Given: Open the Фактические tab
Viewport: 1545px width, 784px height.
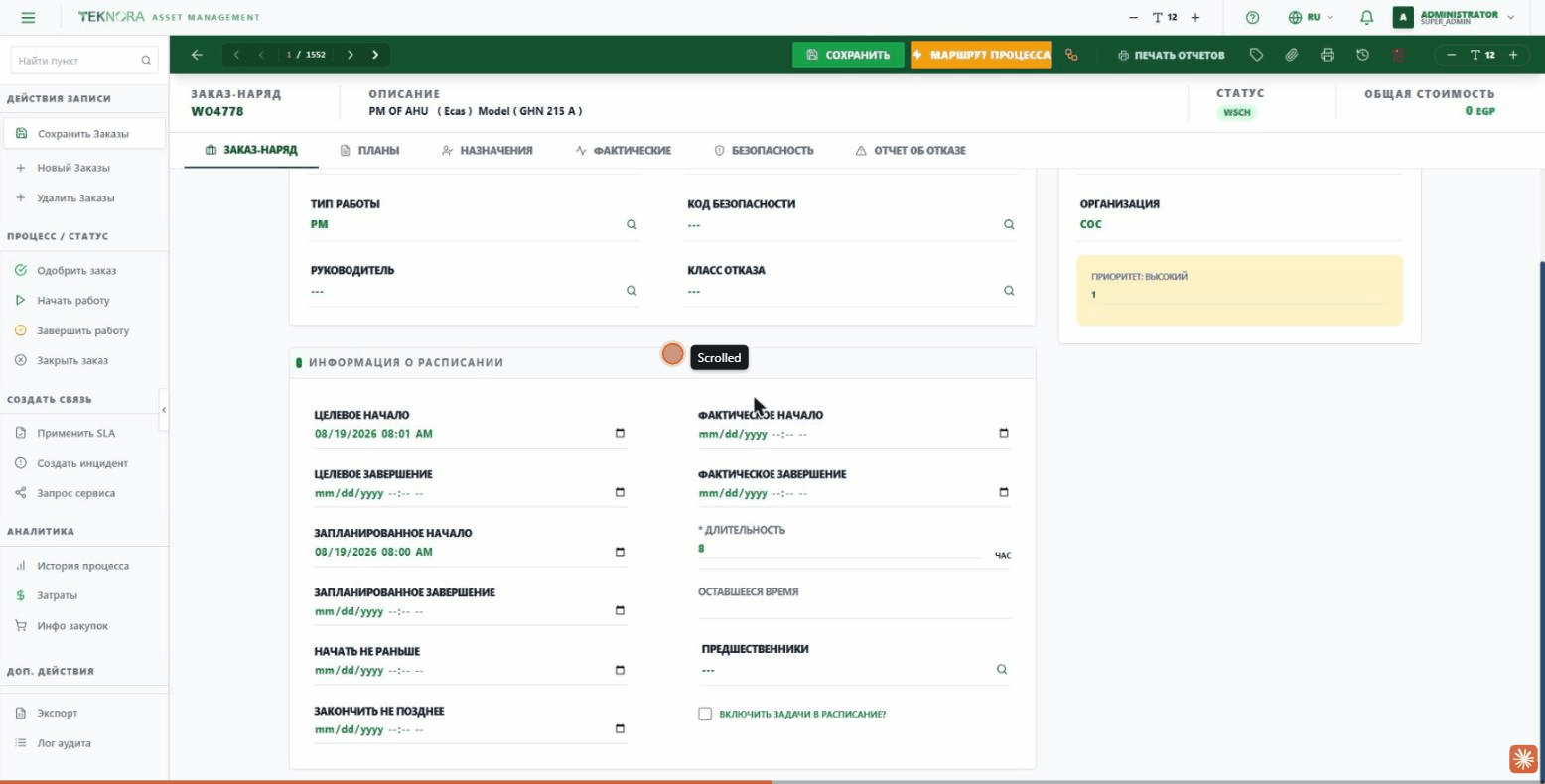Looking at the screenshot, I should tap(624, 151).
